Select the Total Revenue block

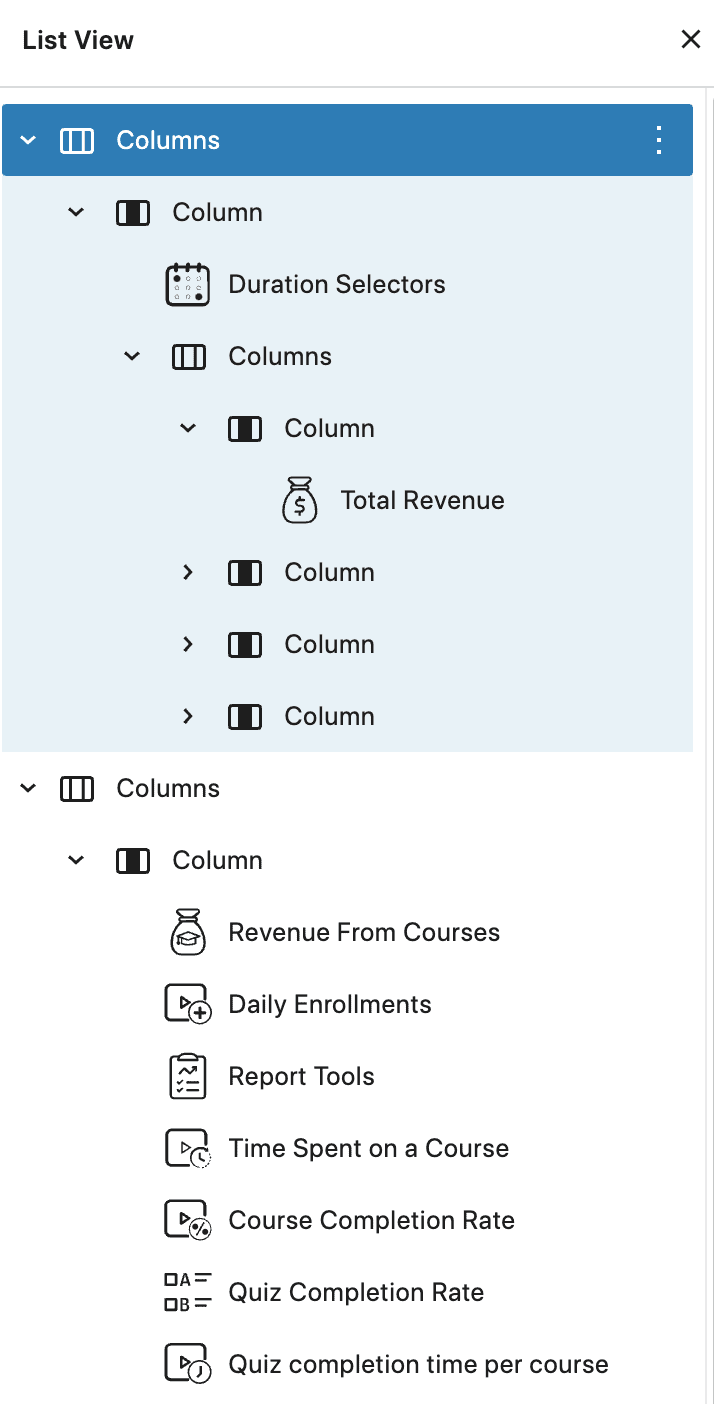(x=422, y=499)
